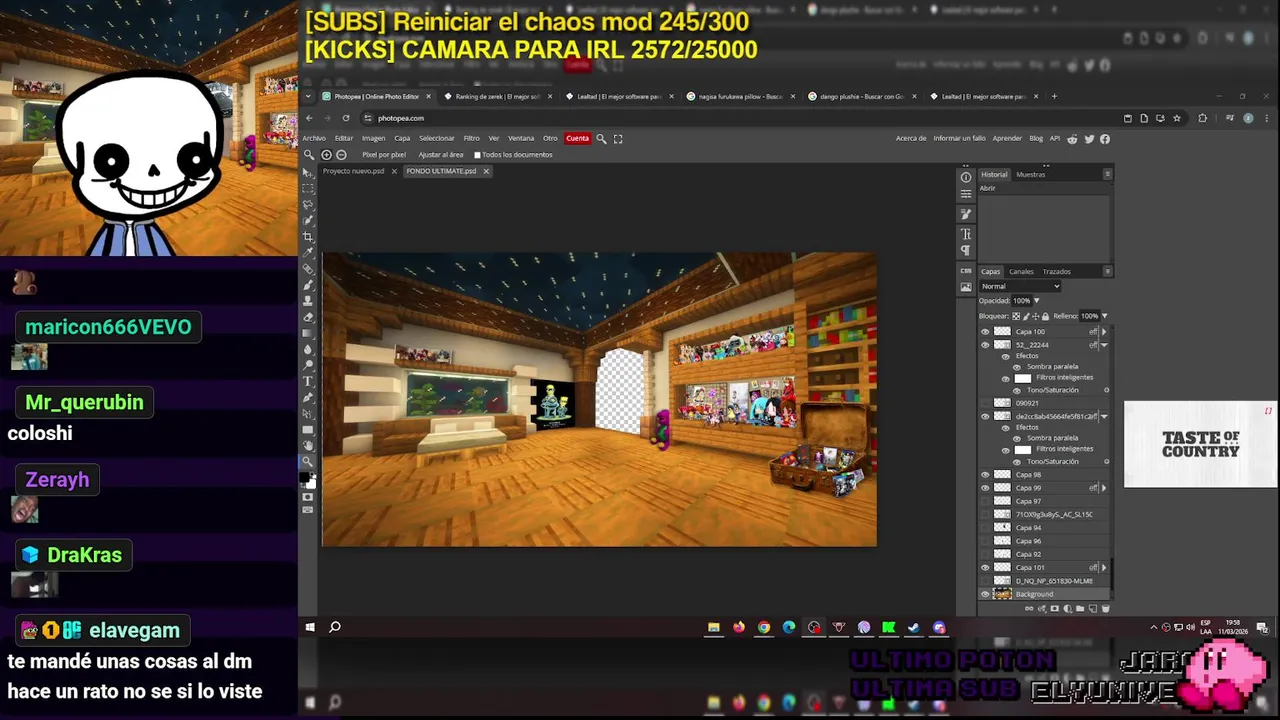Click the photopea.com address bar
The width and height of the screenshot is (1280, 720).
point(740,118)
